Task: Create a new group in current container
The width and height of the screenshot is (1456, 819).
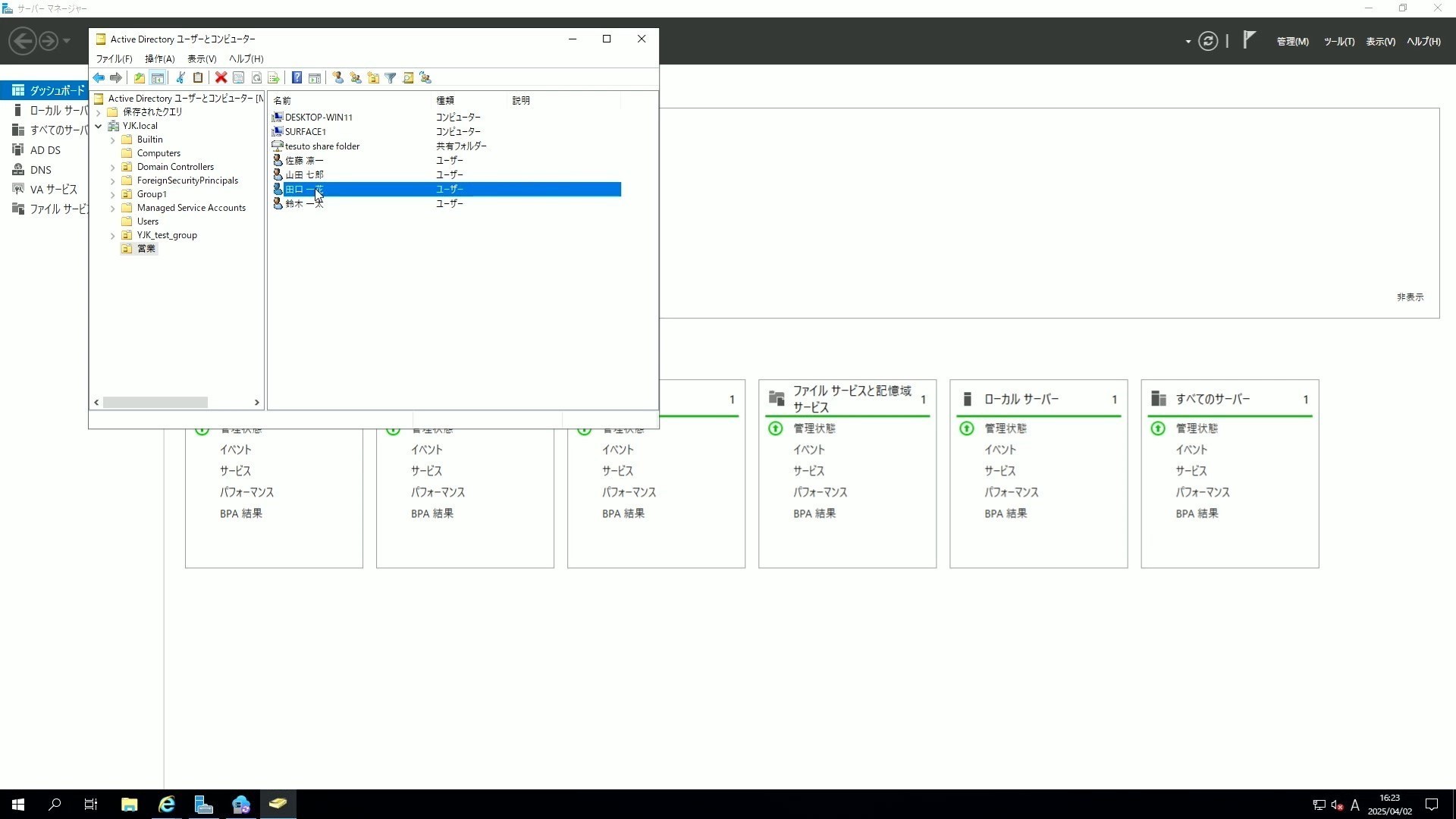Action: 355,78
